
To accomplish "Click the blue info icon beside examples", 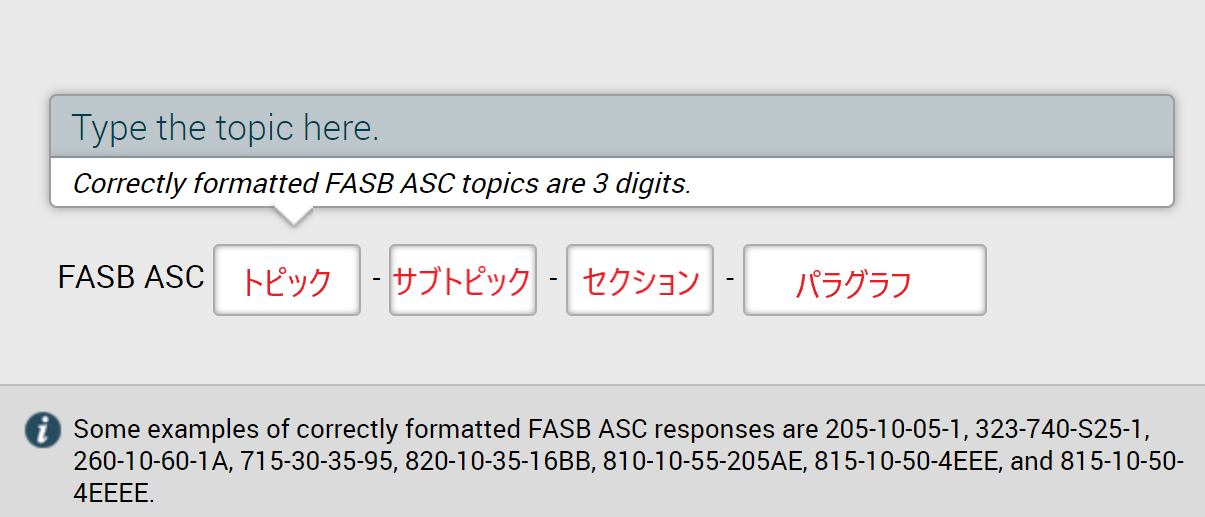I will click(43, 430).
